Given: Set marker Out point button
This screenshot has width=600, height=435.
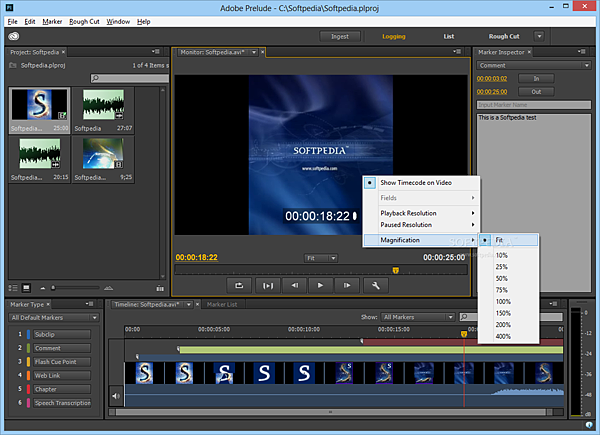Looking at the screenshot, I should 536,91.
